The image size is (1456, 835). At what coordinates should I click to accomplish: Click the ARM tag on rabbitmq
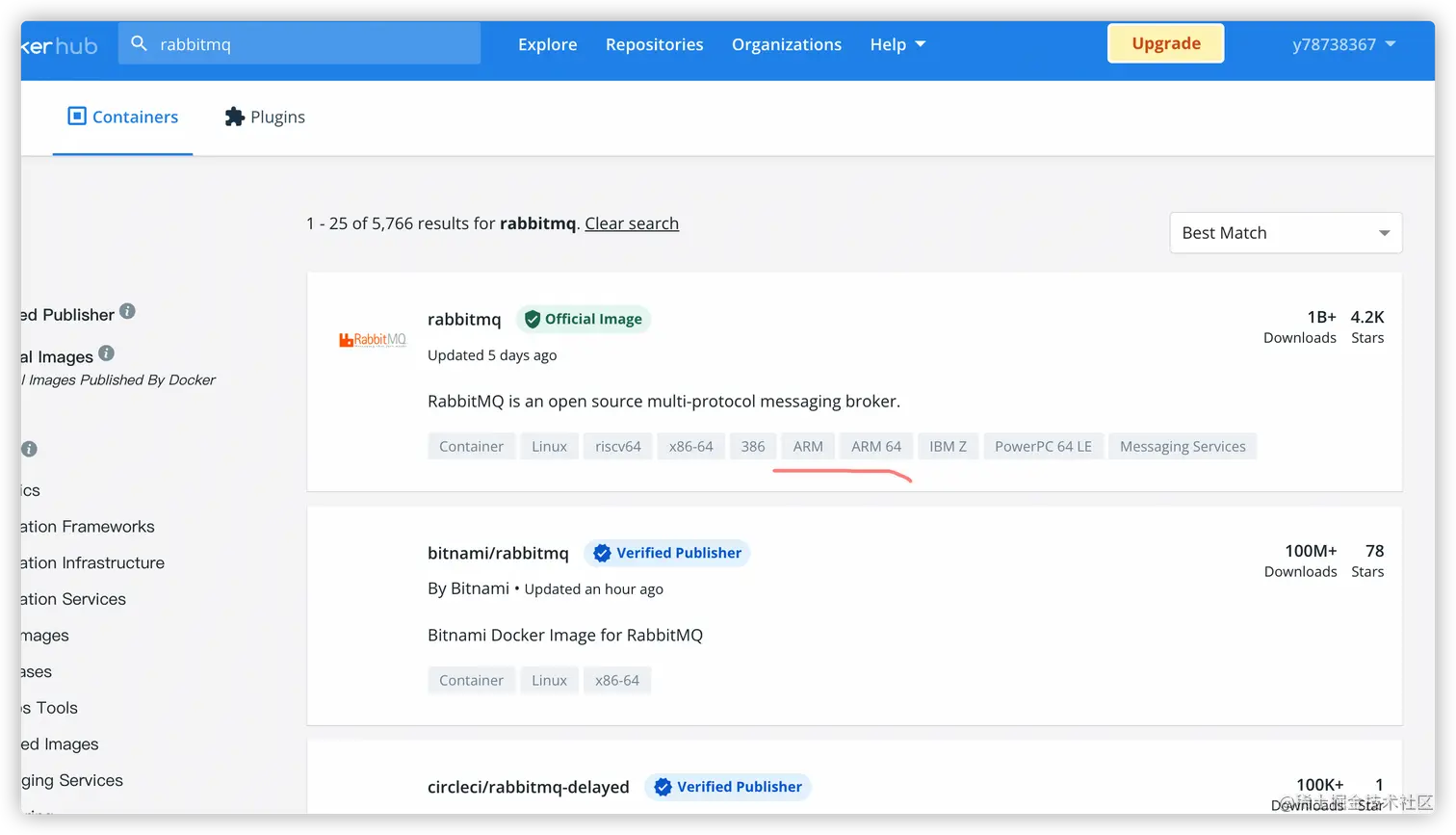(x=808, y=446)
